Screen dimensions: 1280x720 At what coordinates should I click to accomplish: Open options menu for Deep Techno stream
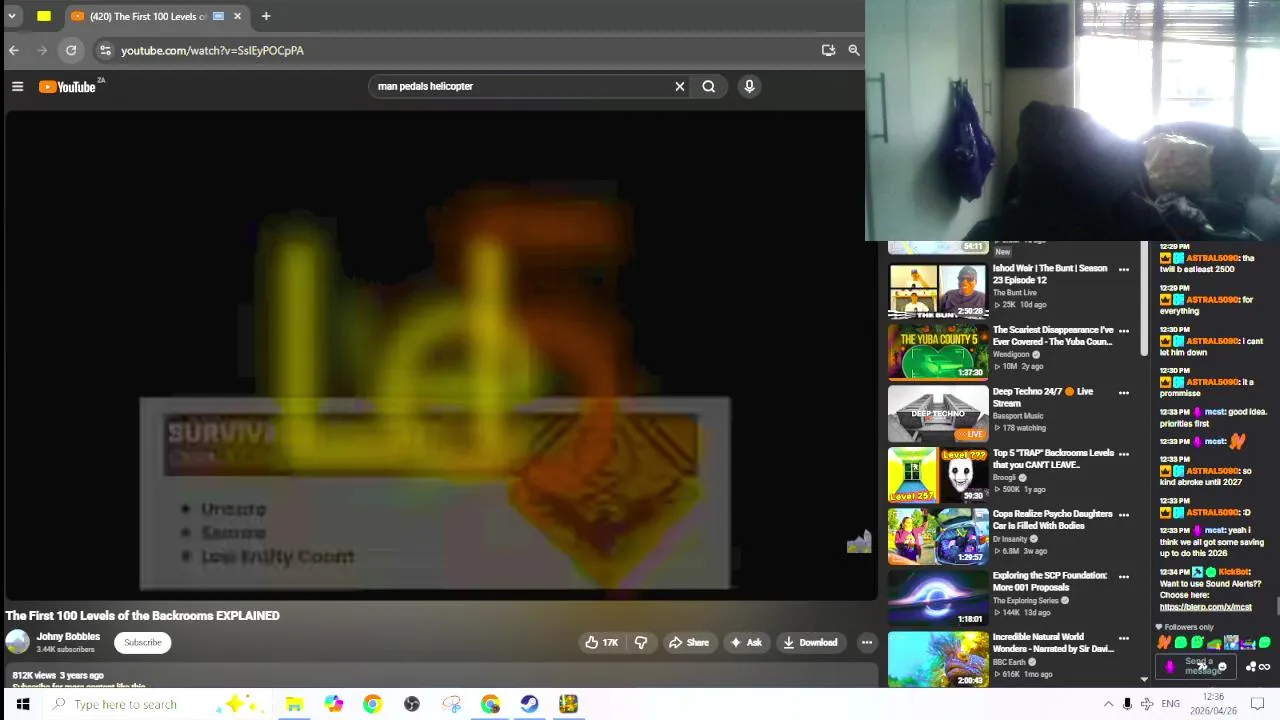pyautogui.click(x=1124, y=393)
